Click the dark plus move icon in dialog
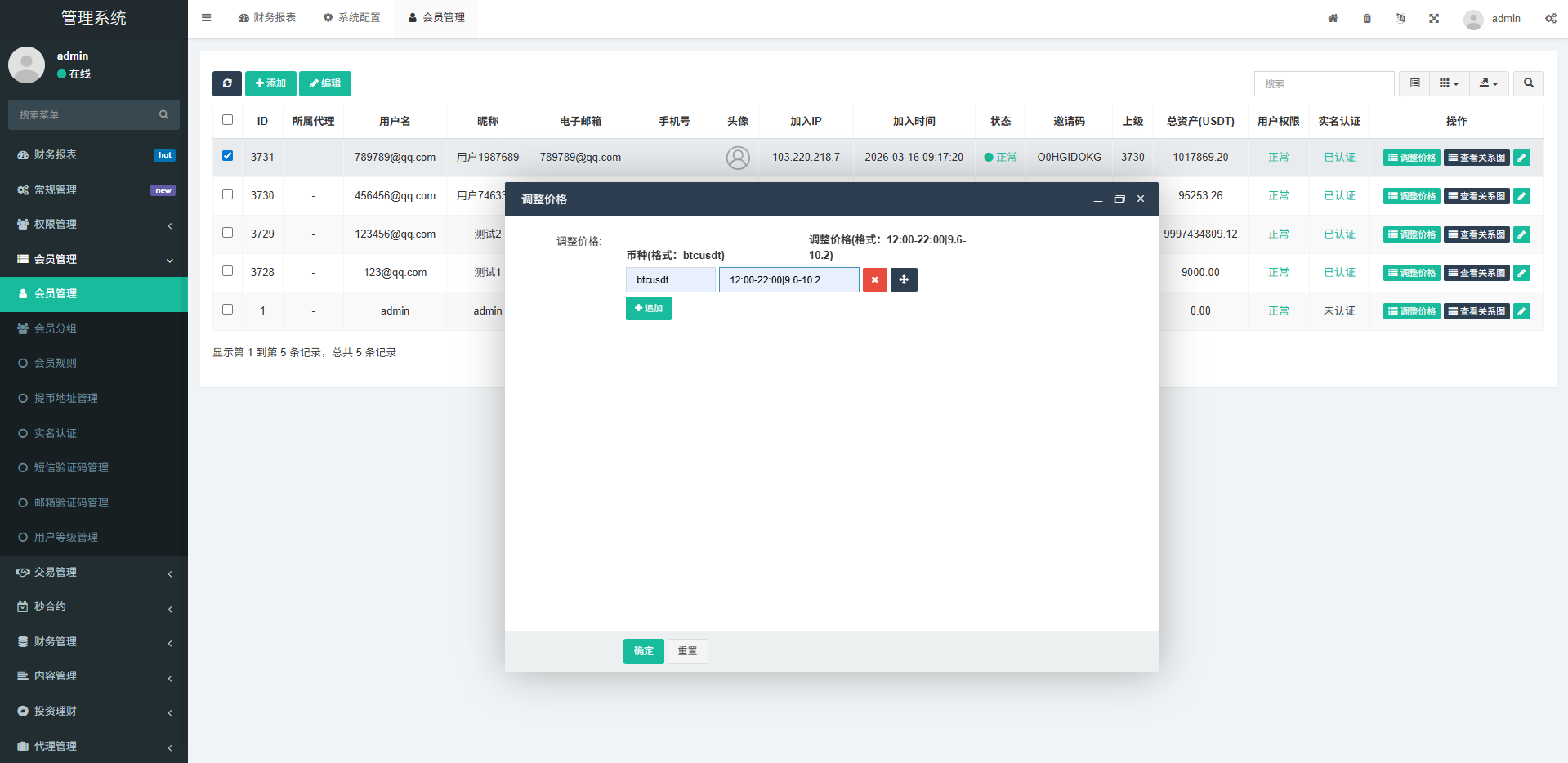The height and width of the screenshot is (763, 1568). pyautogui.click(x=904, y=280)
